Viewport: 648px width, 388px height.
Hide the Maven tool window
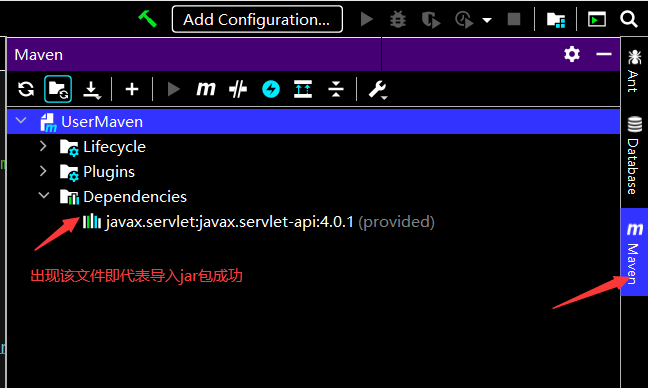[x=604, y=54]
